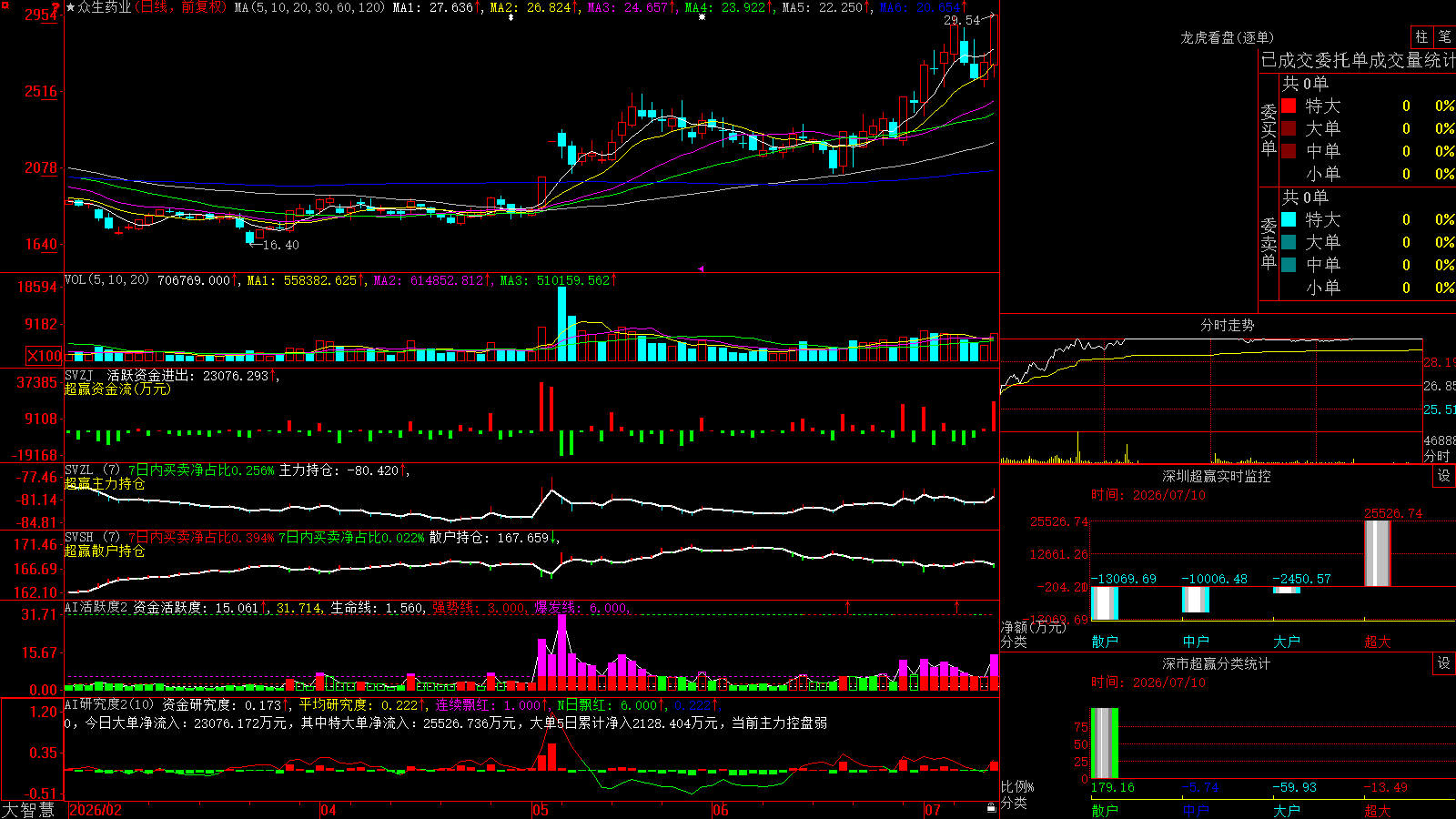Click the white star marker under the MA4 value
Viewport: 1456px width, 819px height.
tap(702, 17)
